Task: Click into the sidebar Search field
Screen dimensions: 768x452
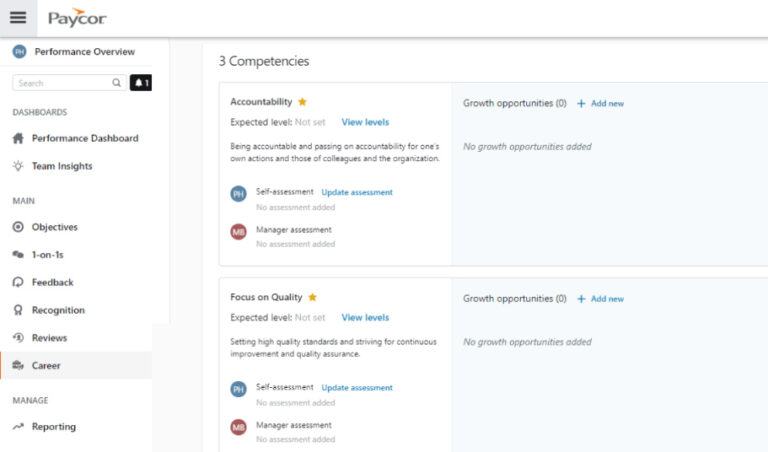Action: coord(70,83)
